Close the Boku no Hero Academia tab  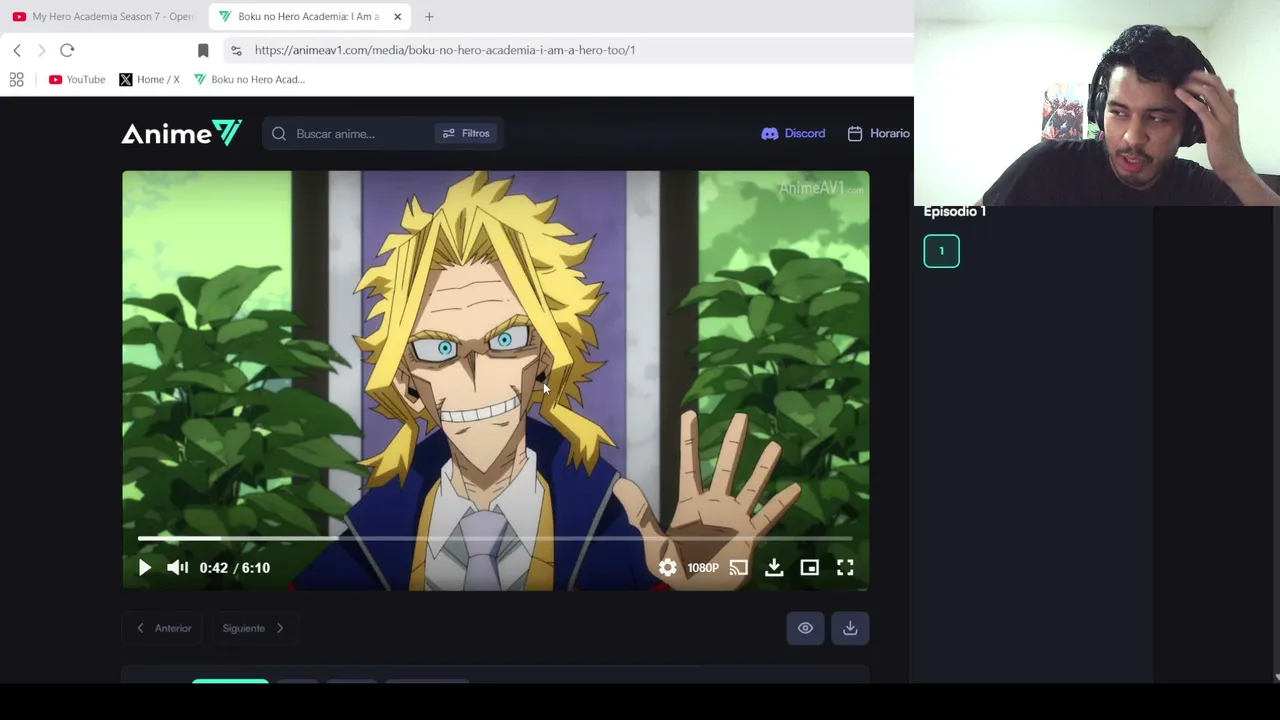point(397,16)
